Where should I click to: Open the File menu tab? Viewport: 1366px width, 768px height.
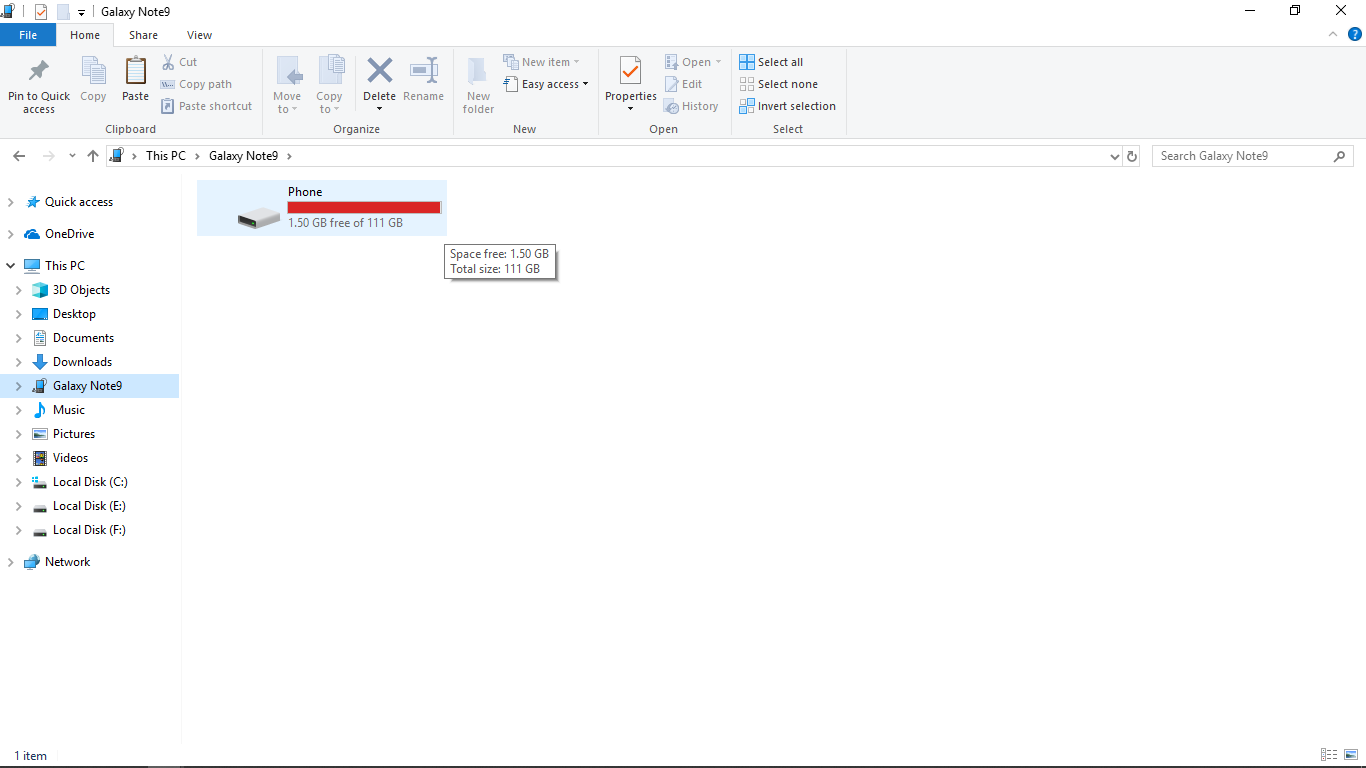28,35
